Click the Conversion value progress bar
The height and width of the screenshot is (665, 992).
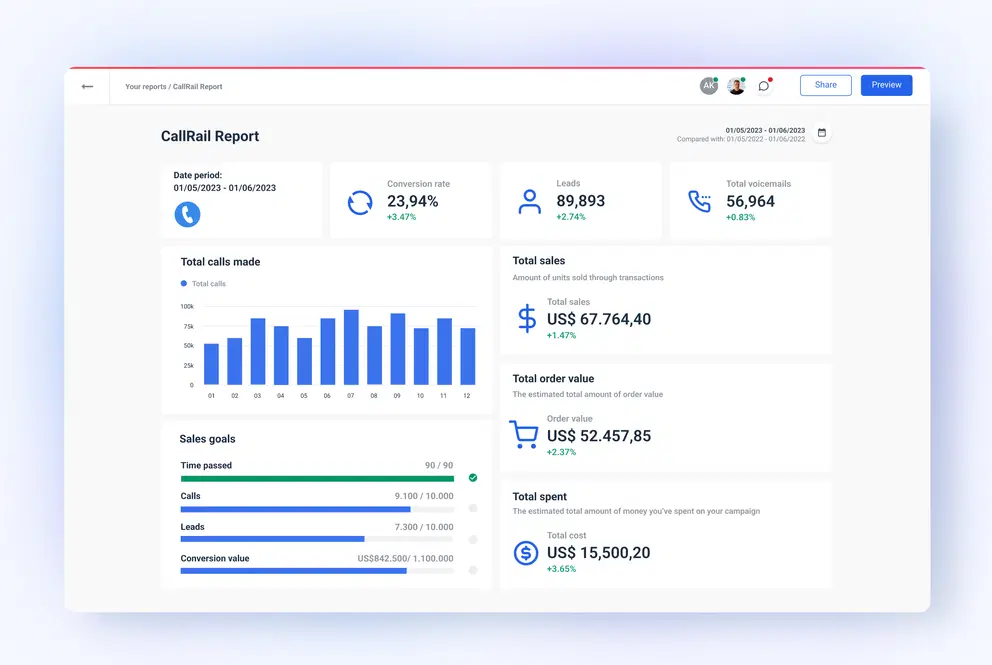tap(317, 571)
